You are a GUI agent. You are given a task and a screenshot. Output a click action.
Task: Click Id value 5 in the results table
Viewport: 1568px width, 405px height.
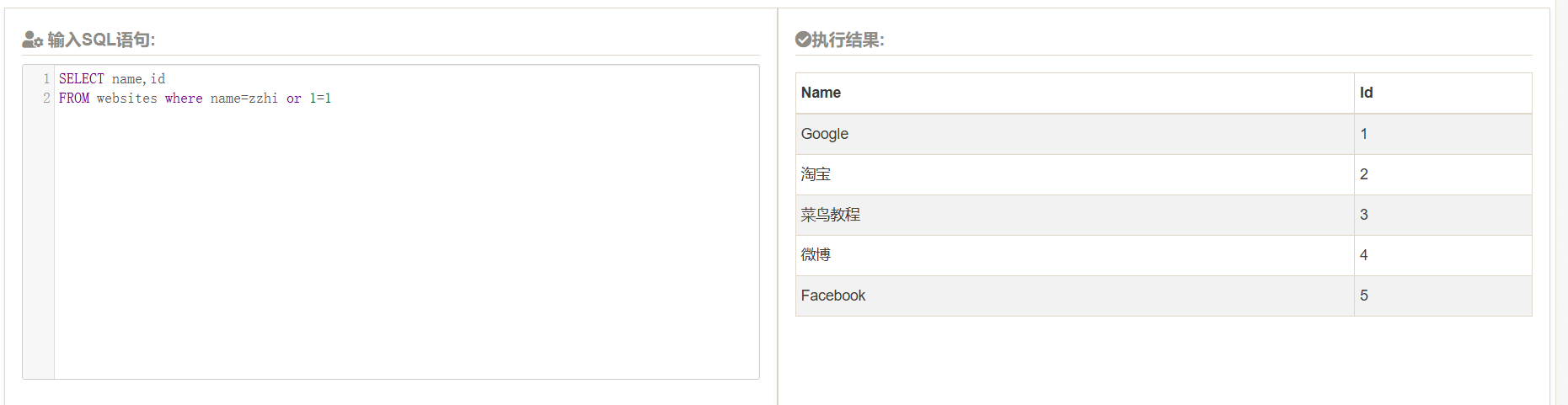[1364, 296]
